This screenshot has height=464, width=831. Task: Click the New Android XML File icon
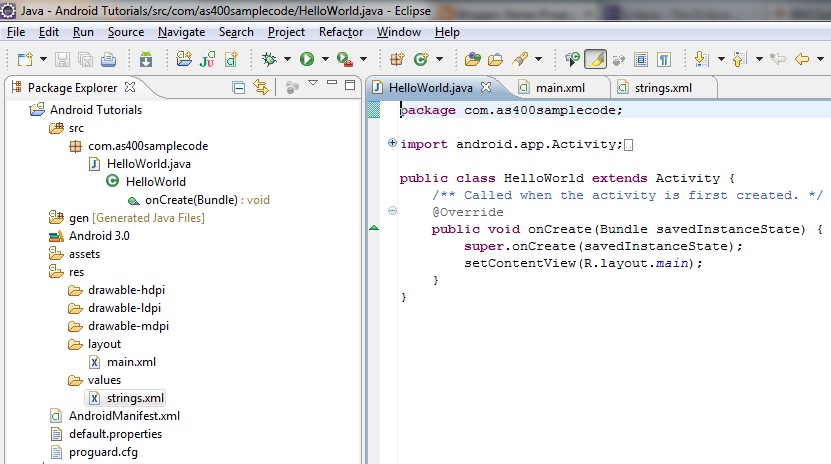pyautogui.click(x=231, y=59)
